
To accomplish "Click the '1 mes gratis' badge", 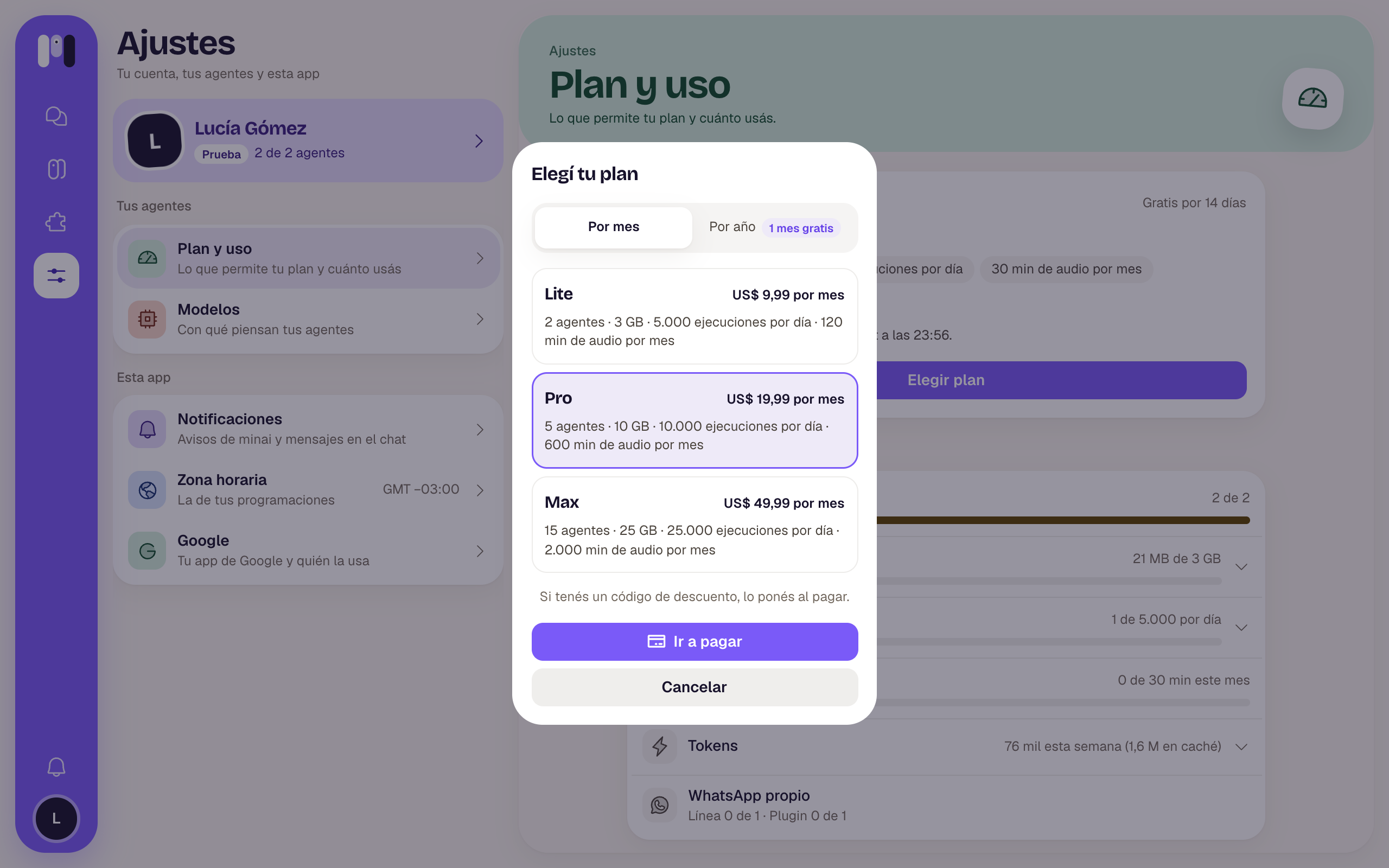I will [x=801, y=228].
